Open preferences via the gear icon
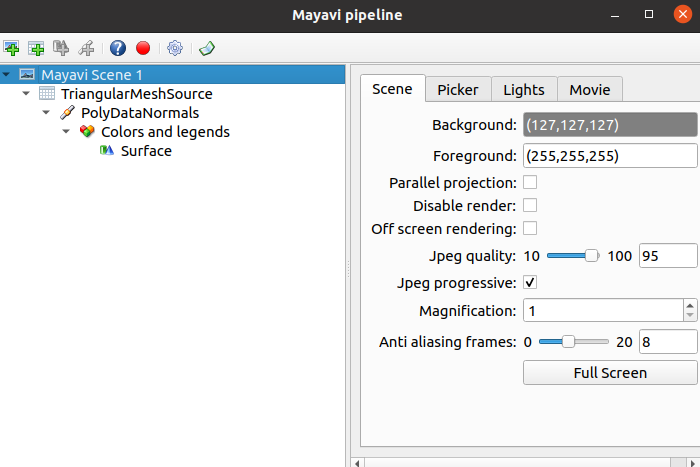 (175, 48)
